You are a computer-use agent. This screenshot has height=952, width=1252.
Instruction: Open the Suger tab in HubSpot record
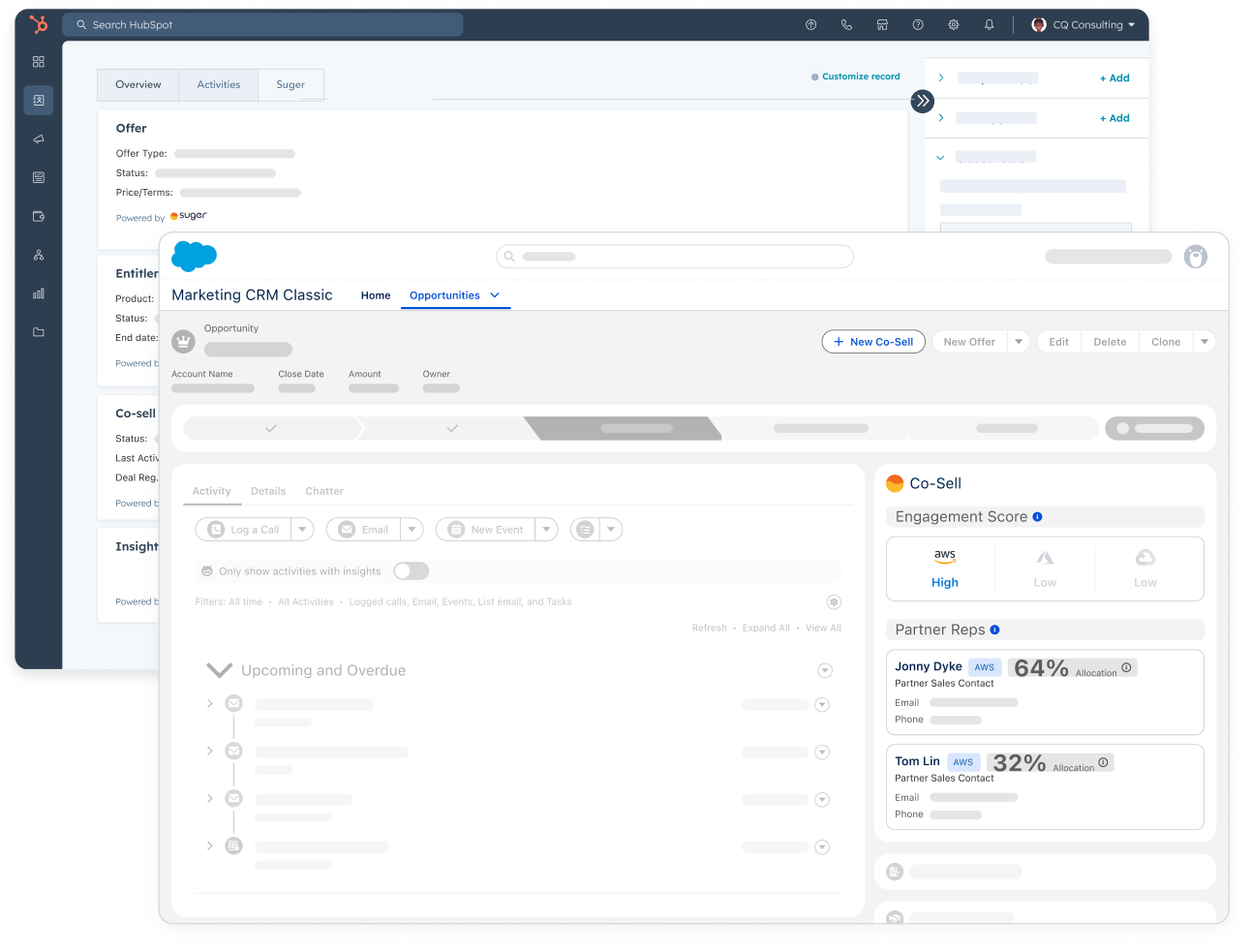coord(290,84)
